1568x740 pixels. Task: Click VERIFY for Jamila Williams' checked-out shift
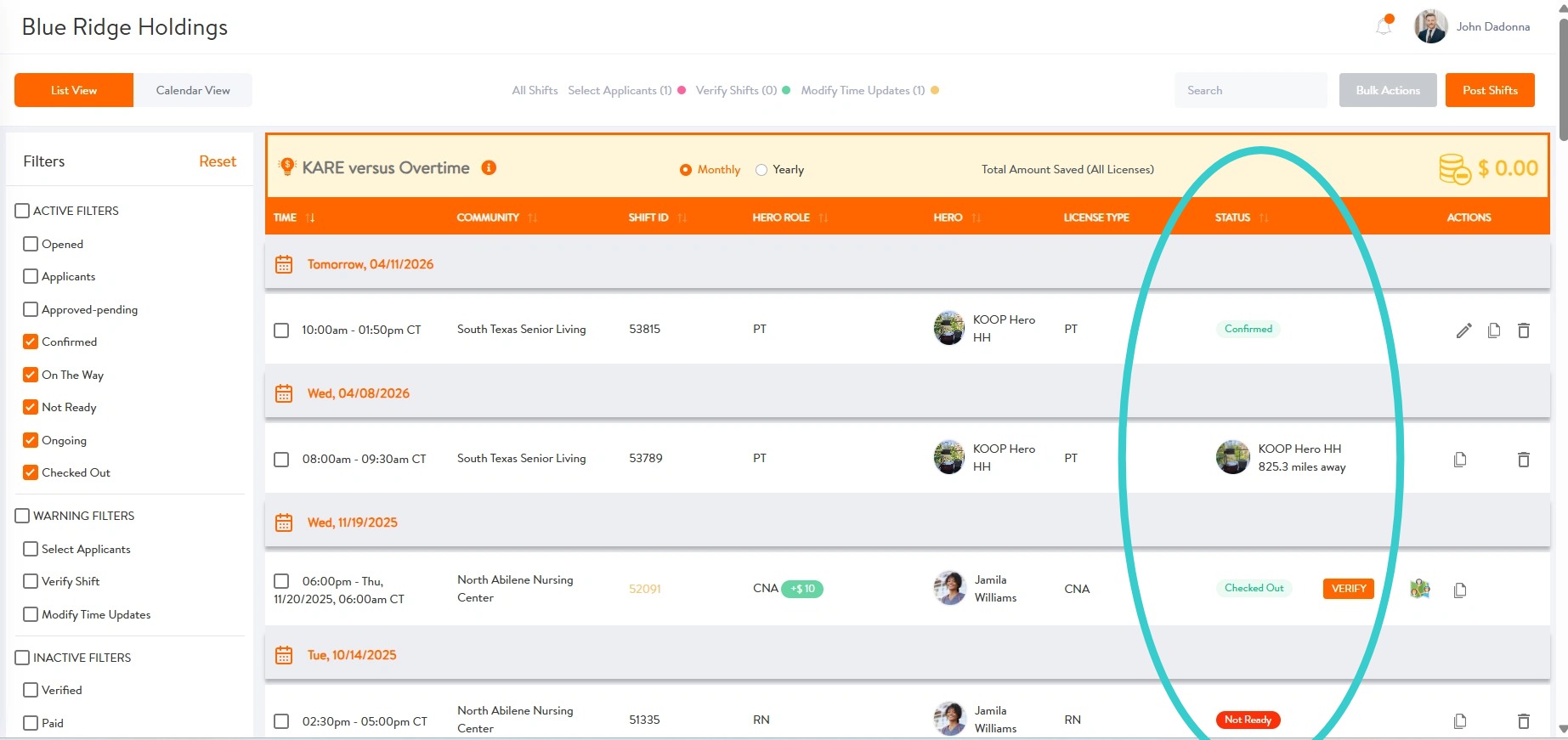coord(1349,589)
